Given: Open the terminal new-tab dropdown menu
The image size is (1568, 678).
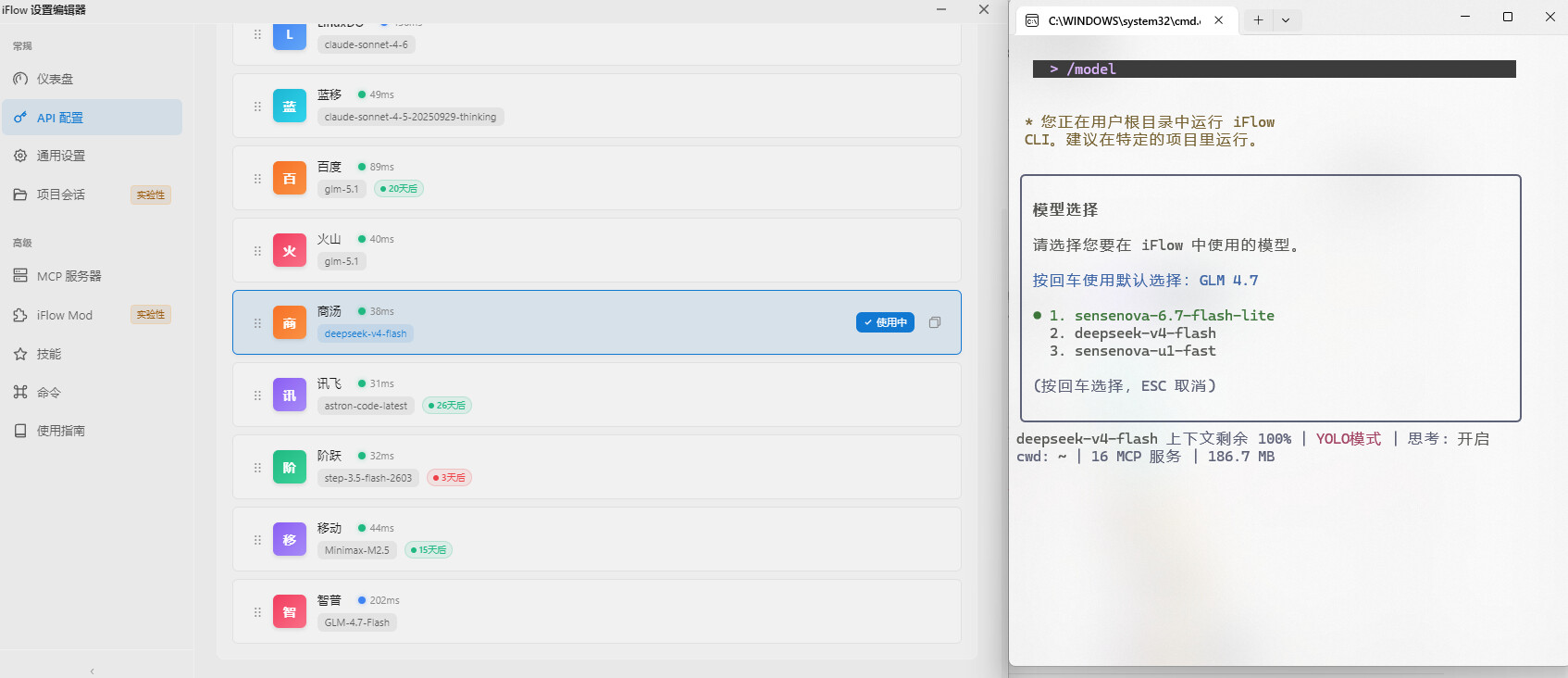Looking at the screenshot, I should point(1286,20).
